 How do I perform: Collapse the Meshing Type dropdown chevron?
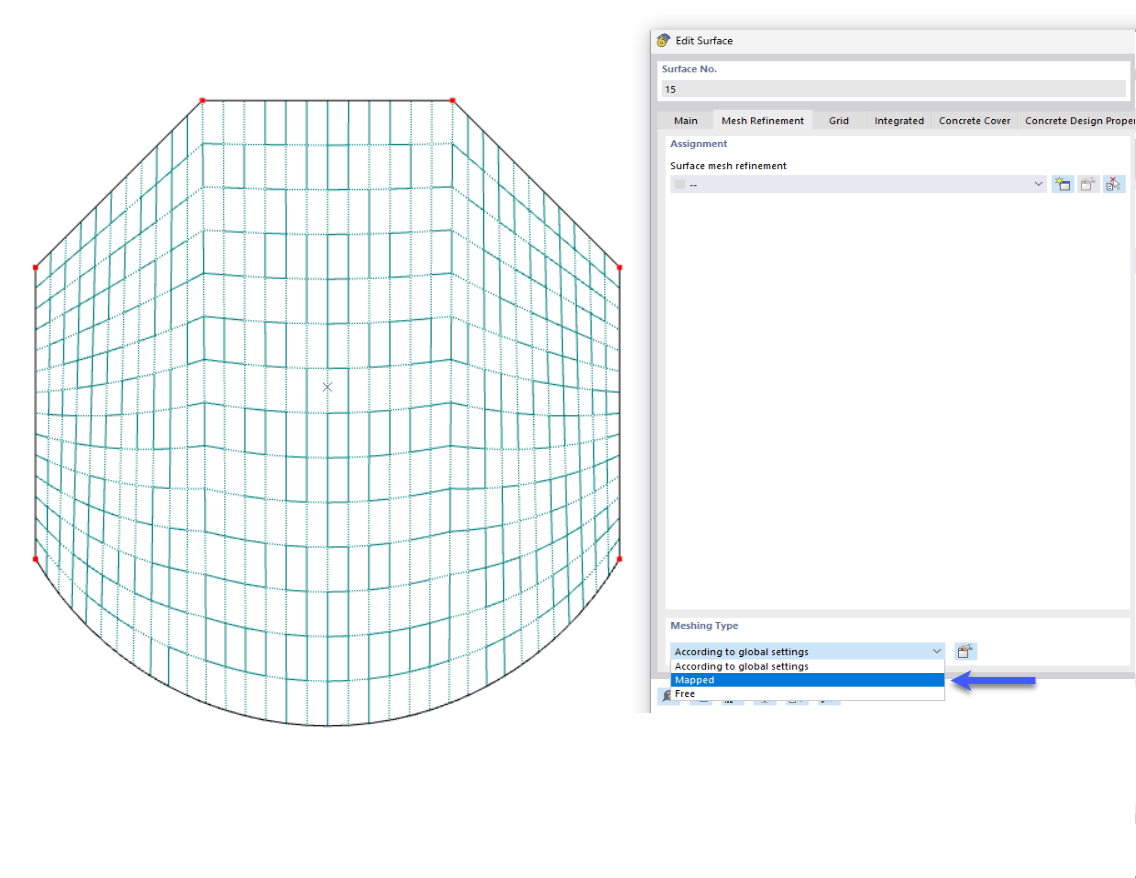pyautogui.click(x=937, y=651)
